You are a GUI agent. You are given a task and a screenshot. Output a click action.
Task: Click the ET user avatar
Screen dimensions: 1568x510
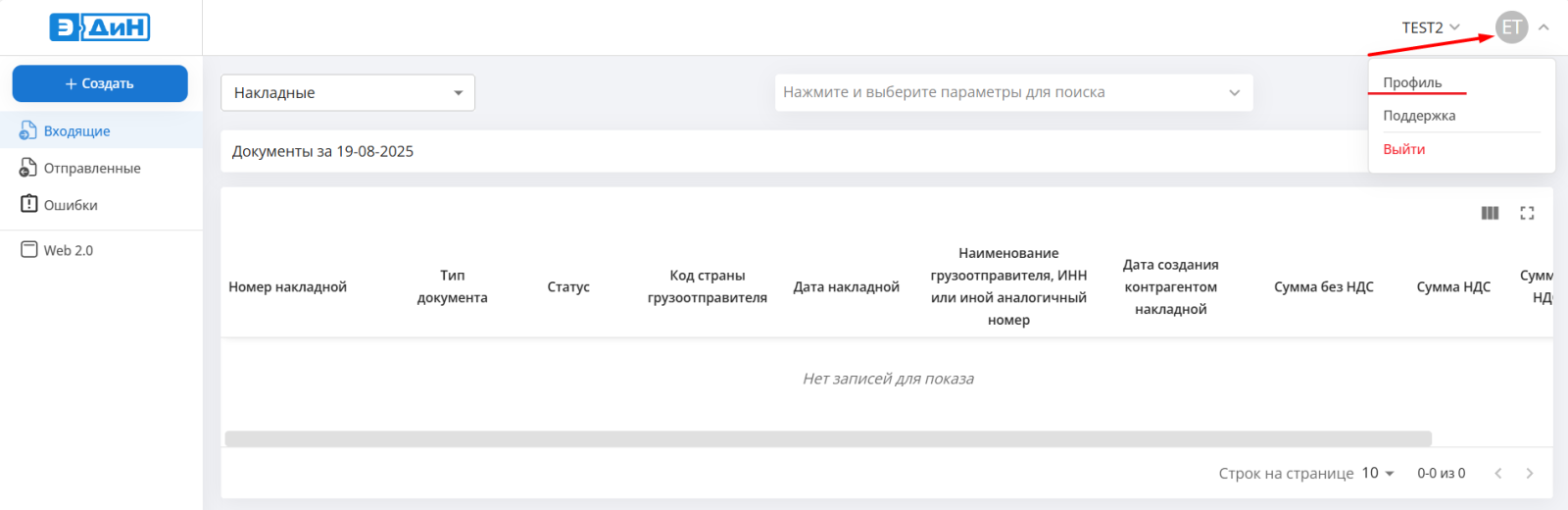click(x=1511, y=27)
